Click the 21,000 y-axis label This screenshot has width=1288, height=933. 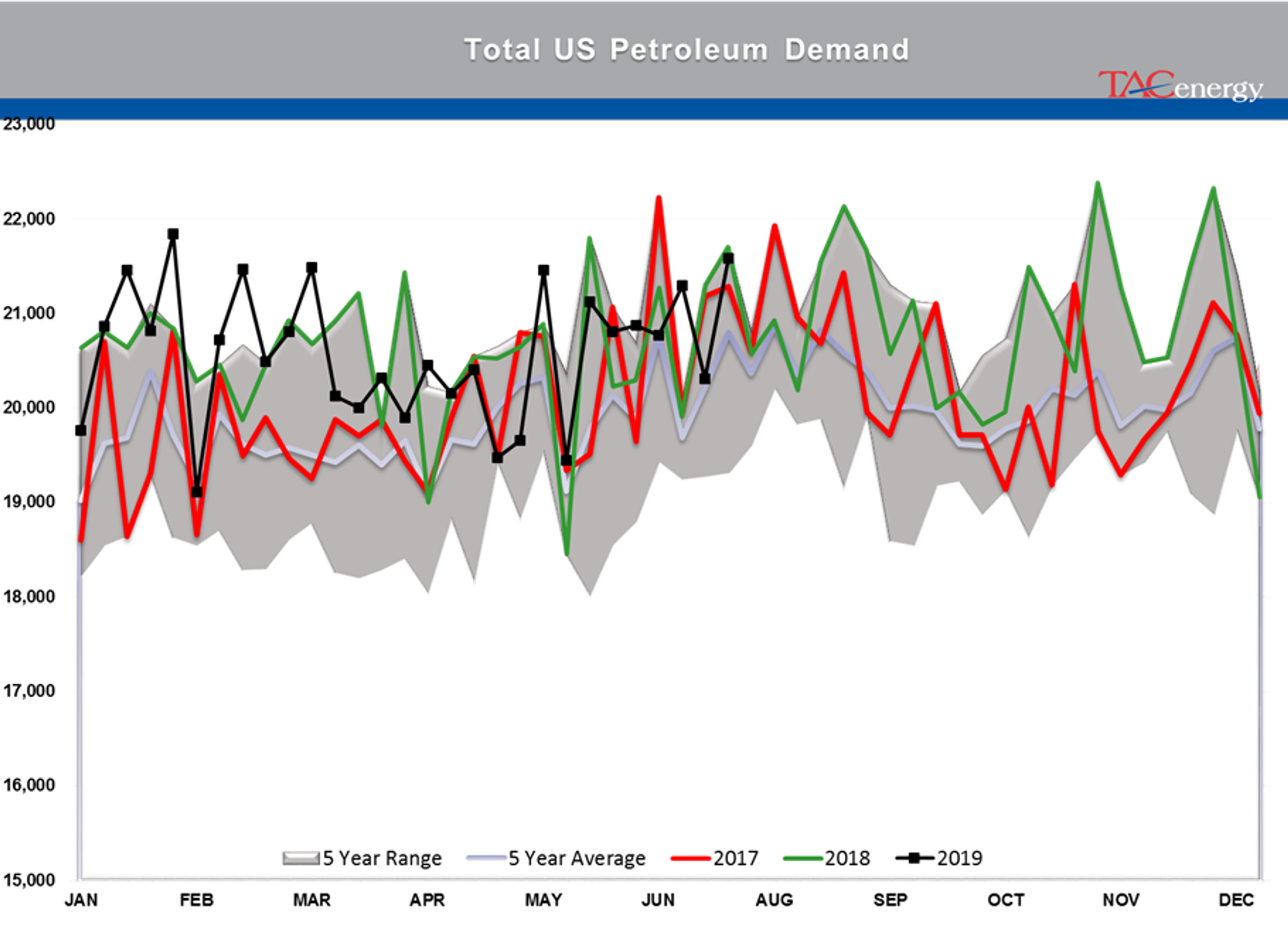point(29,313)
